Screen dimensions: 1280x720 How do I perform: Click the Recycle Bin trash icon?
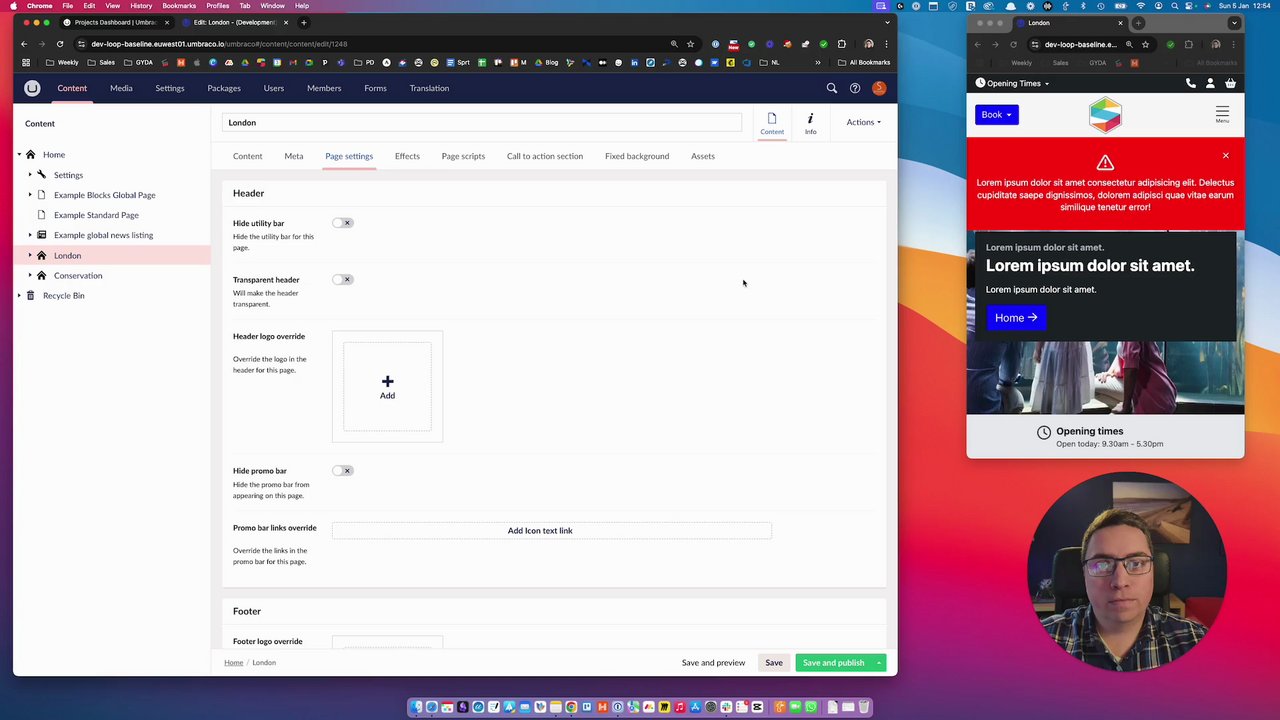[x=30, y=295]
